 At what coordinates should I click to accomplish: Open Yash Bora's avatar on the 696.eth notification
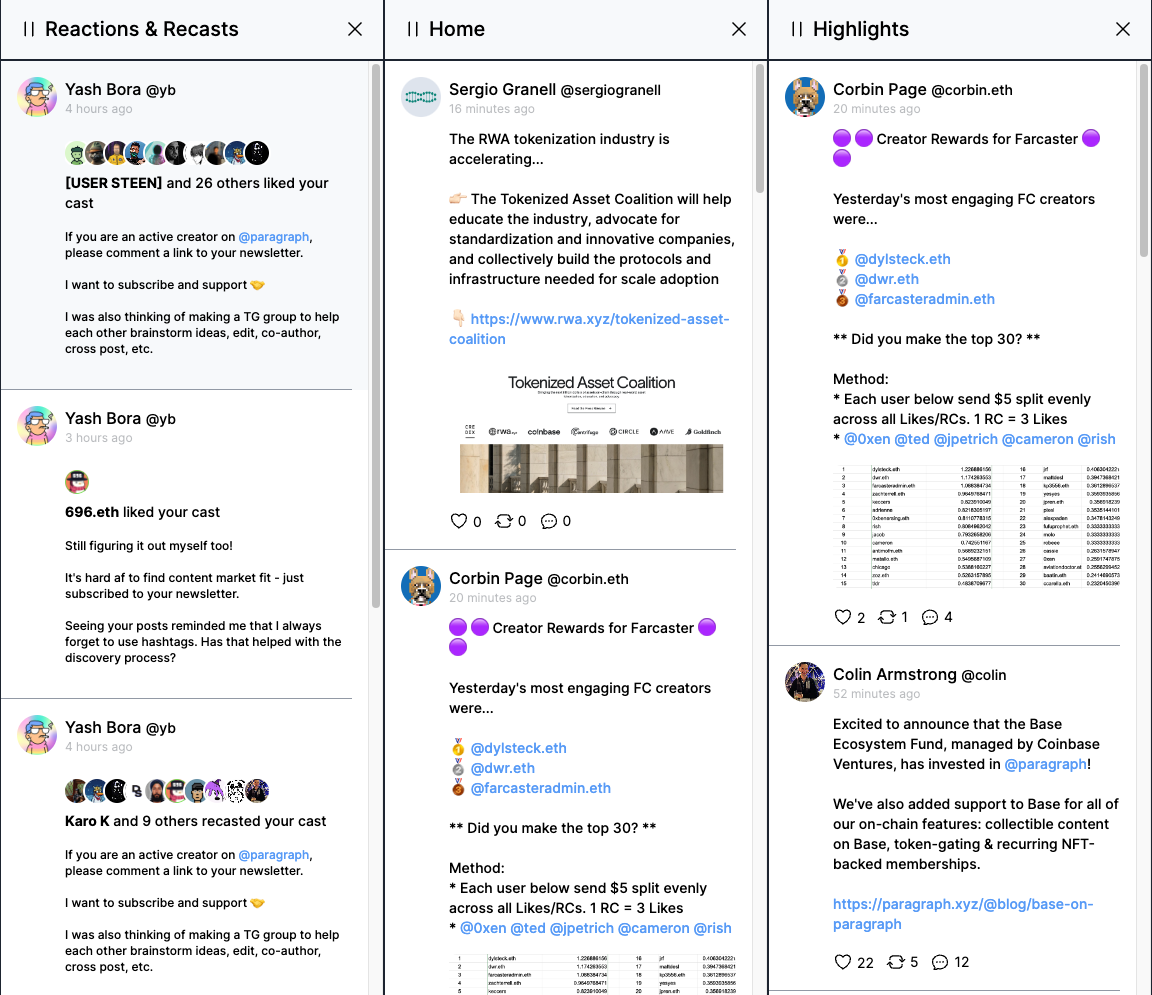point(37,426)
